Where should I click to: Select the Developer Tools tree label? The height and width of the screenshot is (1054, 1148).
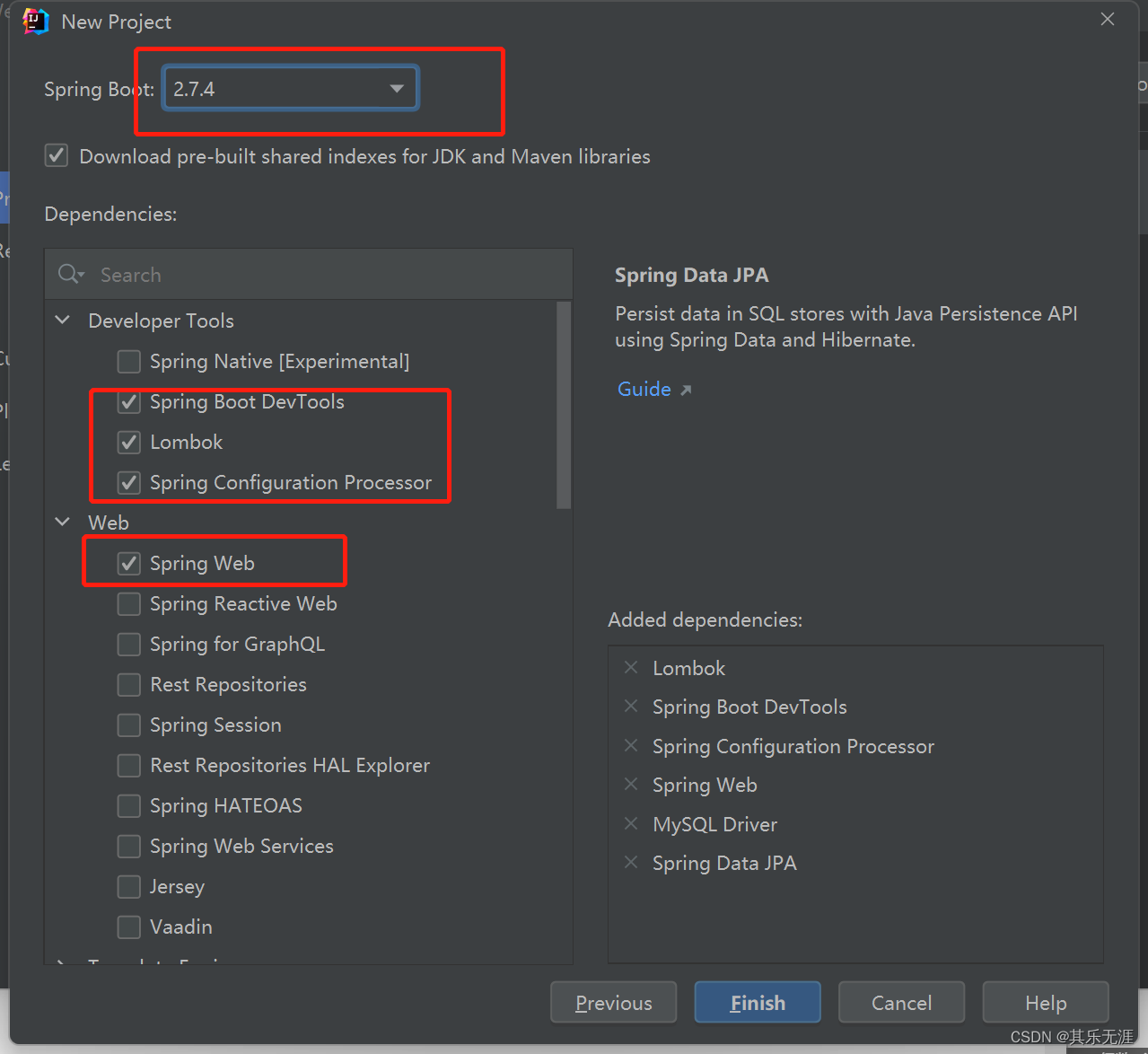(x=161, y=321)
